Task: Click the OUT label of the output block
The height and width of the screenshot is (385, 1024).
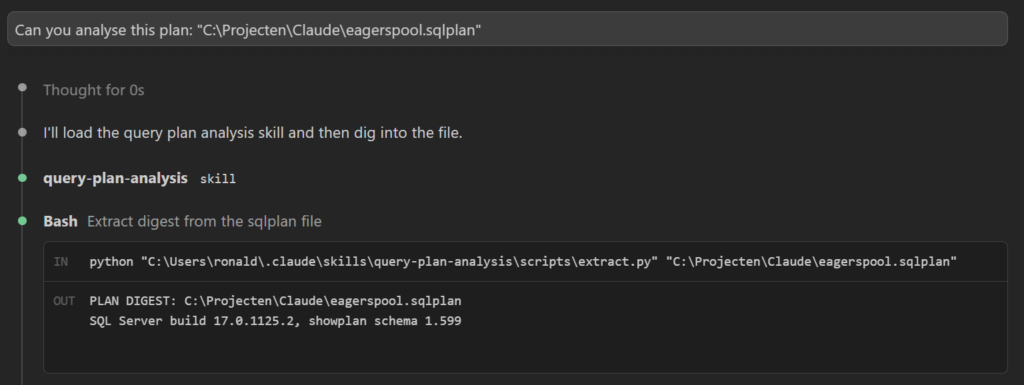Action: (x=63, y=301)
